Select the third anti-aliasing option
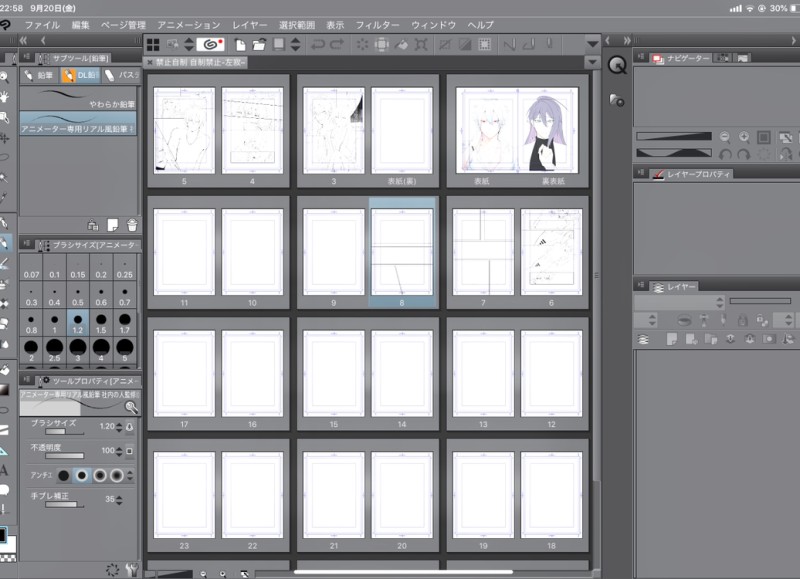 point(100,475)
